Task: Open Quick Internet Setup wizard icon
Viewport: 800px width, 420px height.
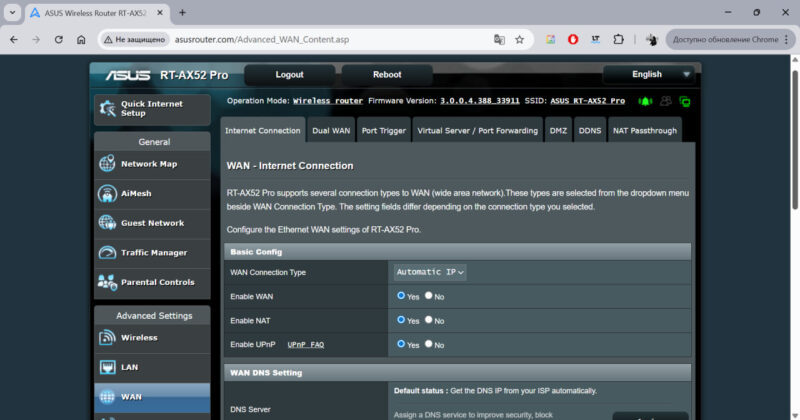Action: point(108,108)
